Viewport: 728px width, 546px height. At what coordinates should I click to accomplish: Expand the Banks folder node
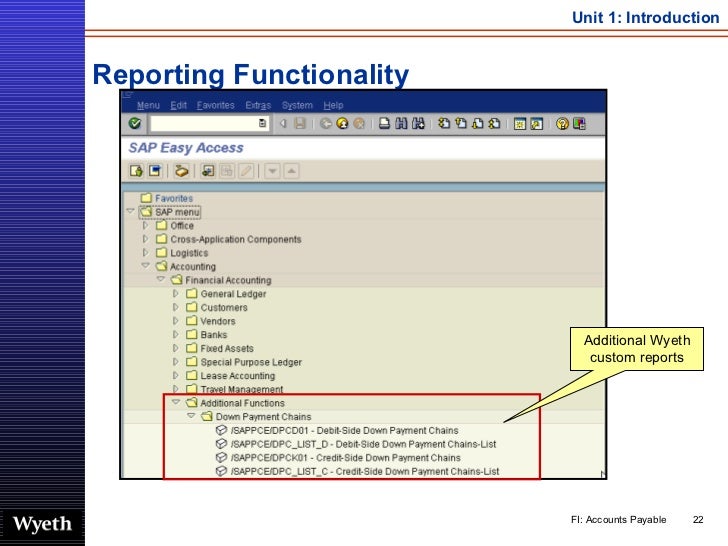[176, 334]
